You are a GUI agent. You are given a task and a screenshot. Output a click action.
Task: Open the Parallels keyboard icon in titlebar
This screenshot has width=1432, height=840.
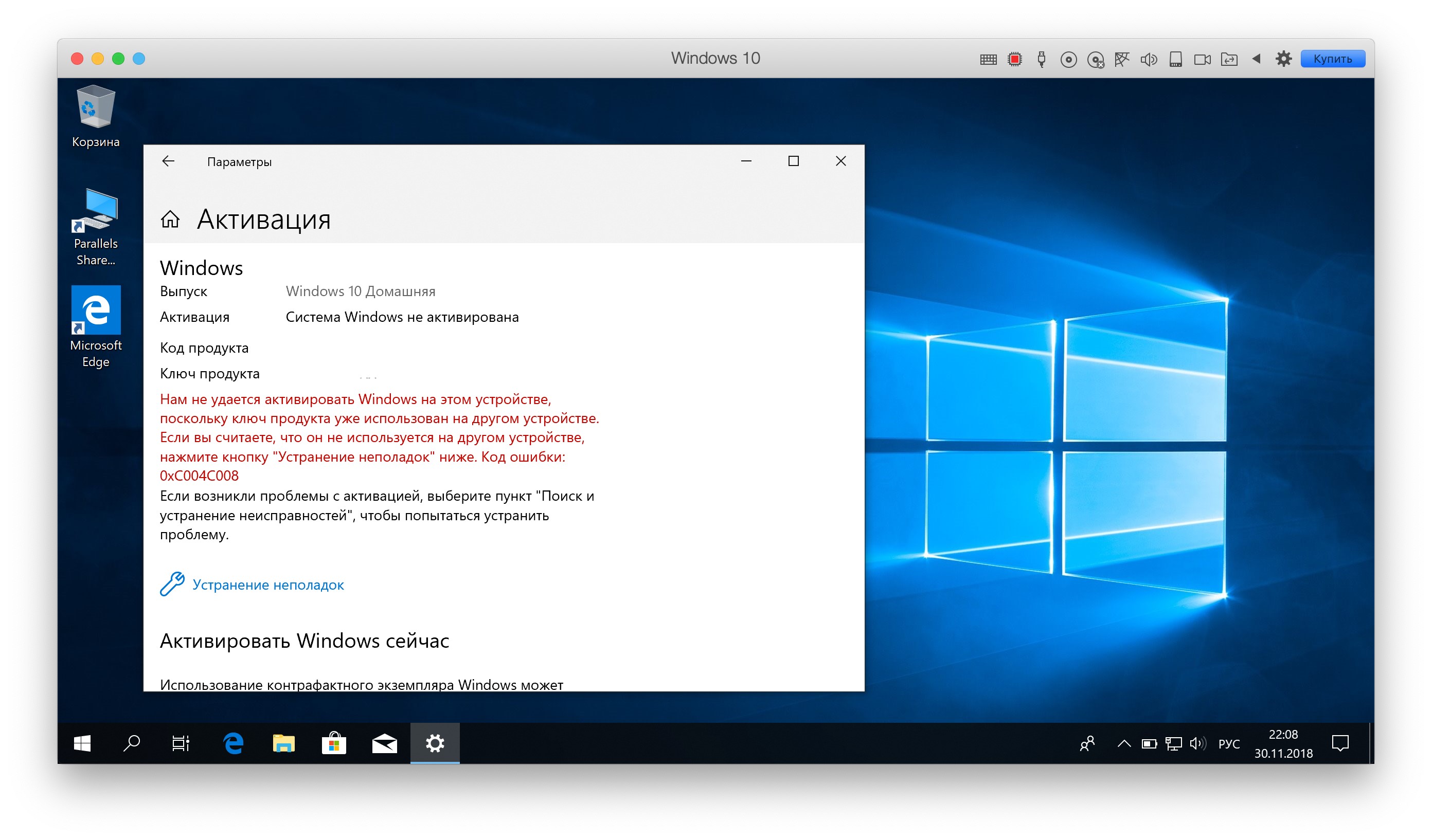pos(988,59)
